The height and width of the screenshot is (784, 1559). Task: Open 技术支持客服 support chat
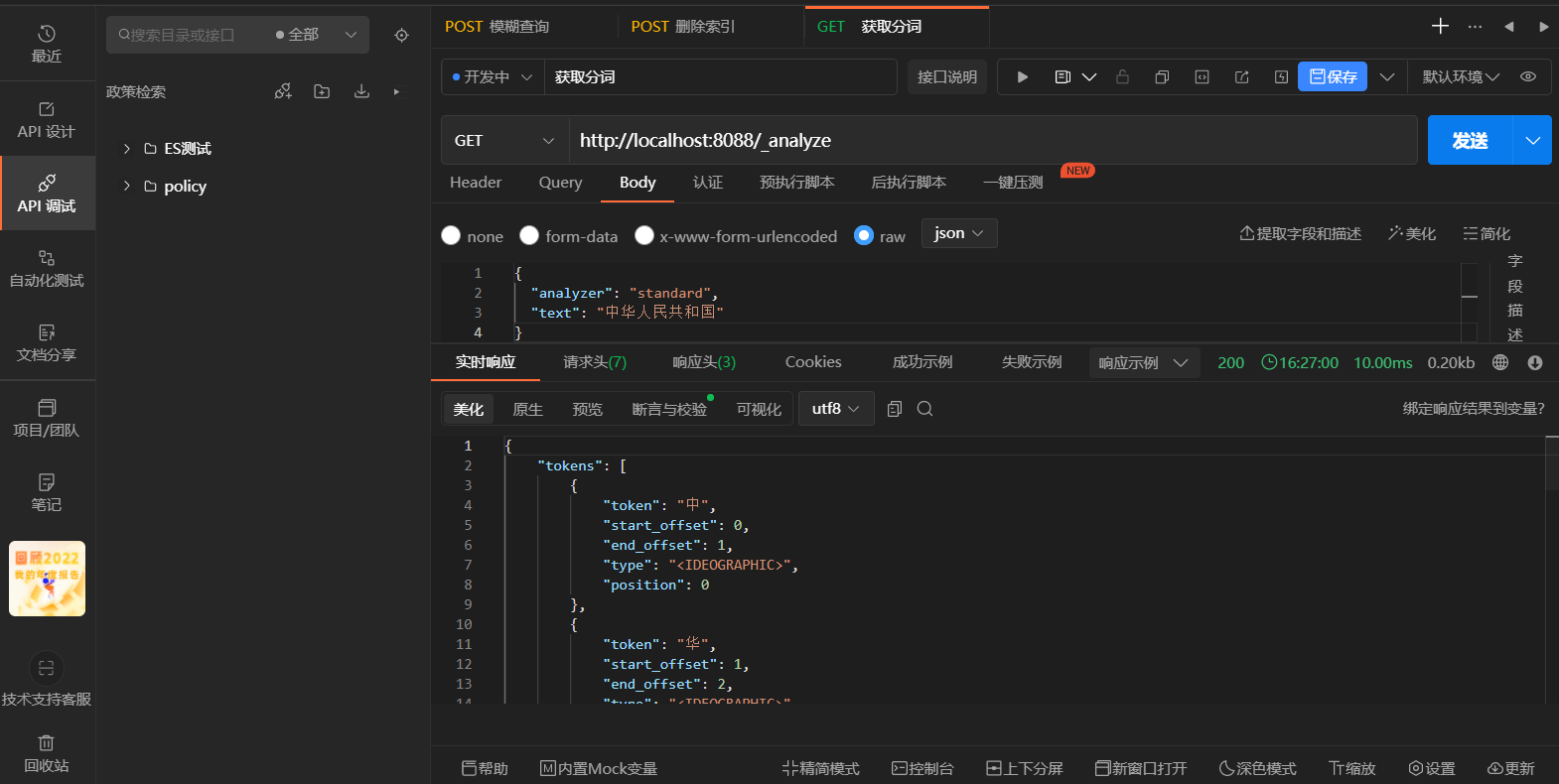[x=47, y=681]
